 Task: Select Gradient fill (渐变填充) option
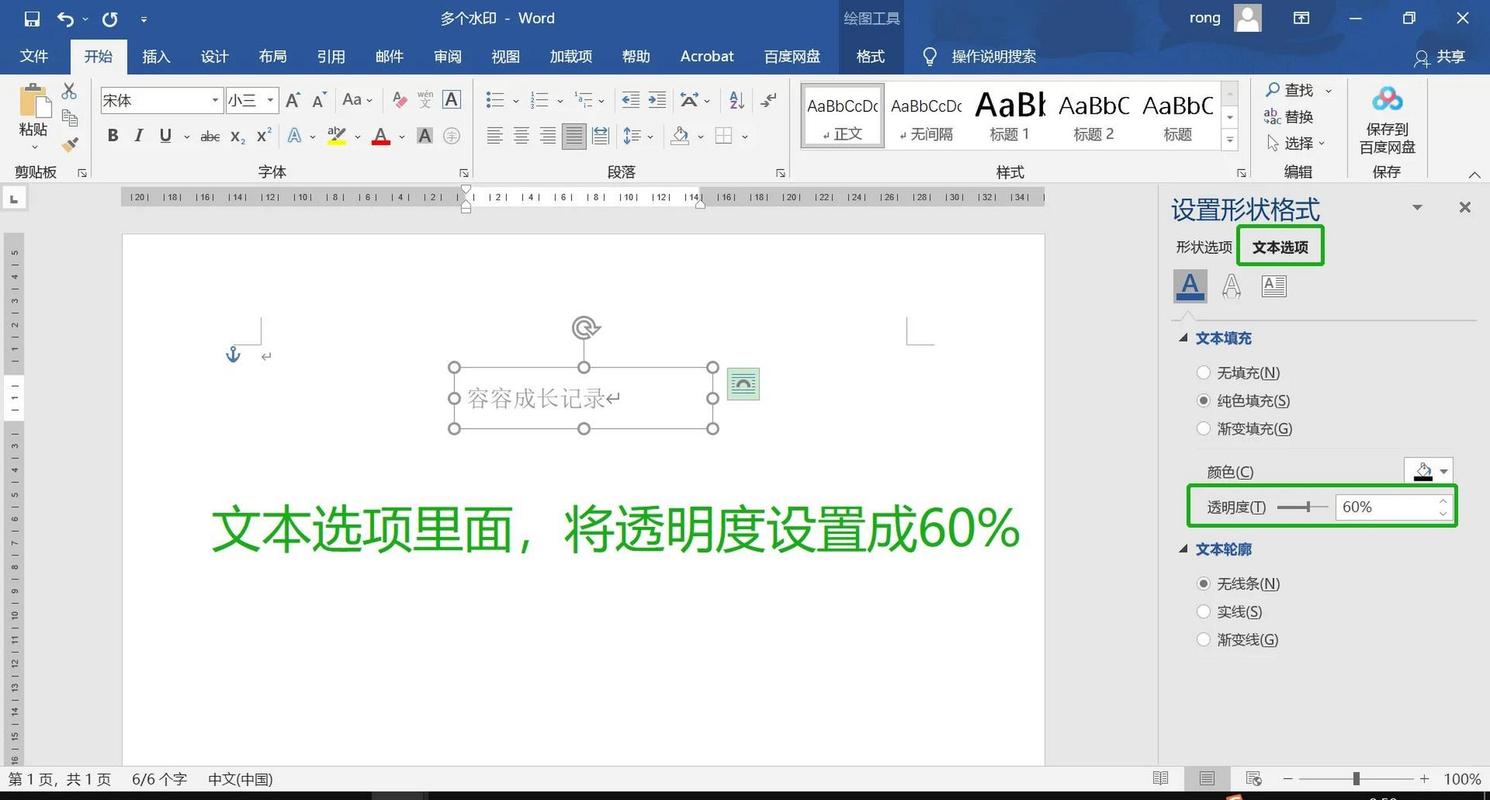pos(1204,429)
